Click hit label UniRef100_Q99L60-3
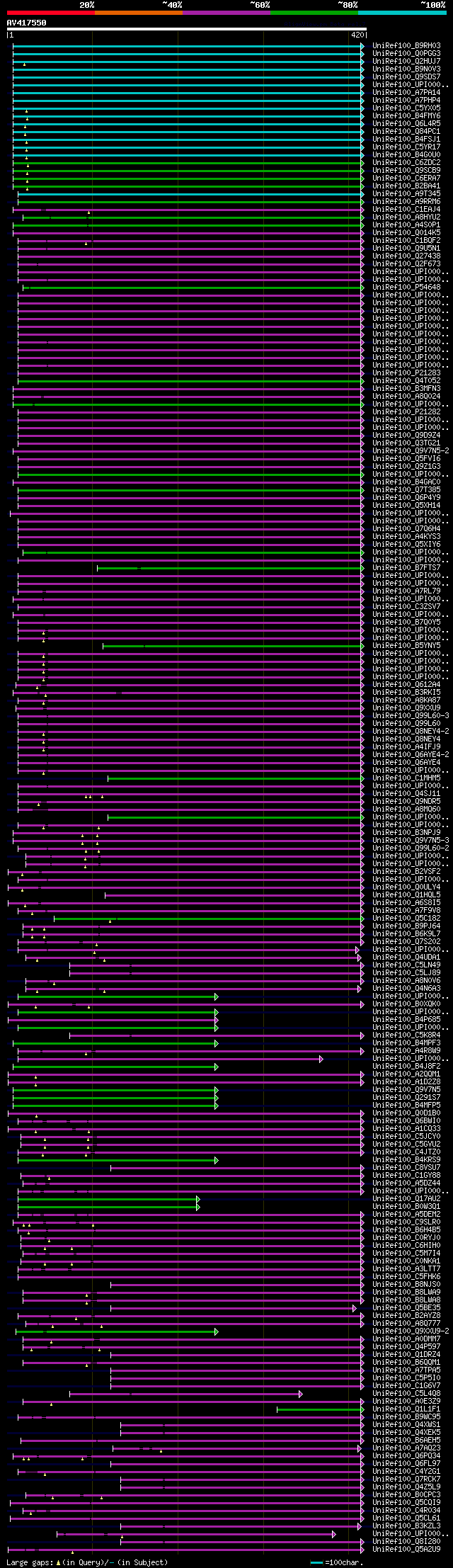453x1568 pixels. point(411,715)
